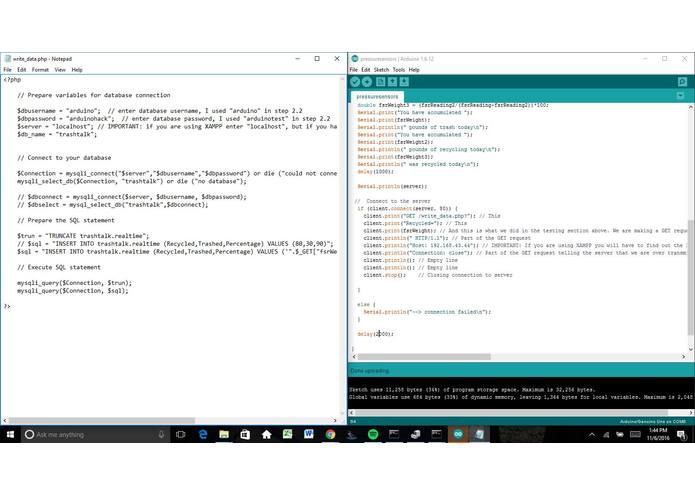Viewport: 695px width, 494px height.
Task: Open the Arduino Edit menu
Action: tap(366, 70)
